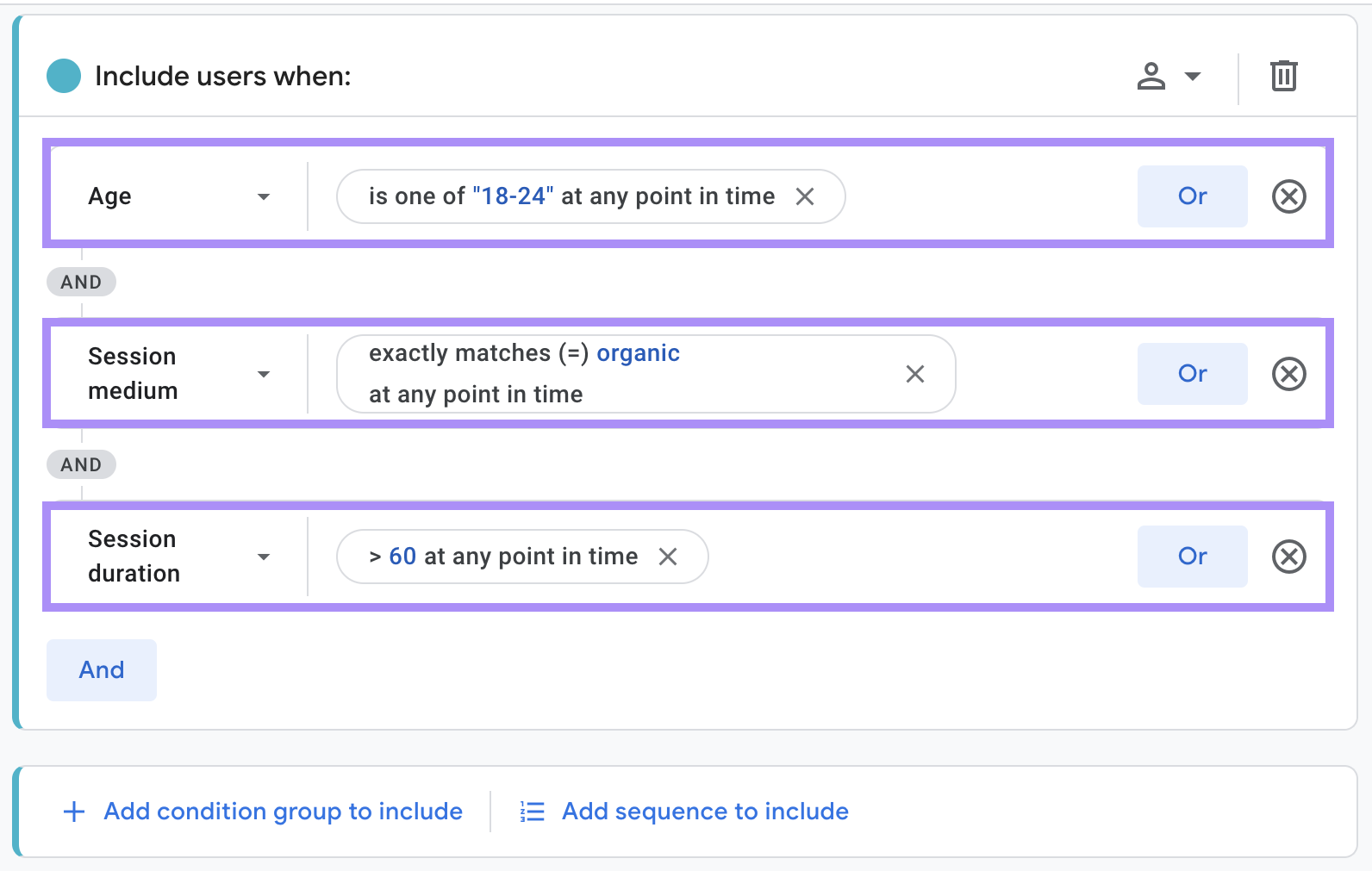Click the user scope icon at top right

(x=1153, y=76)
